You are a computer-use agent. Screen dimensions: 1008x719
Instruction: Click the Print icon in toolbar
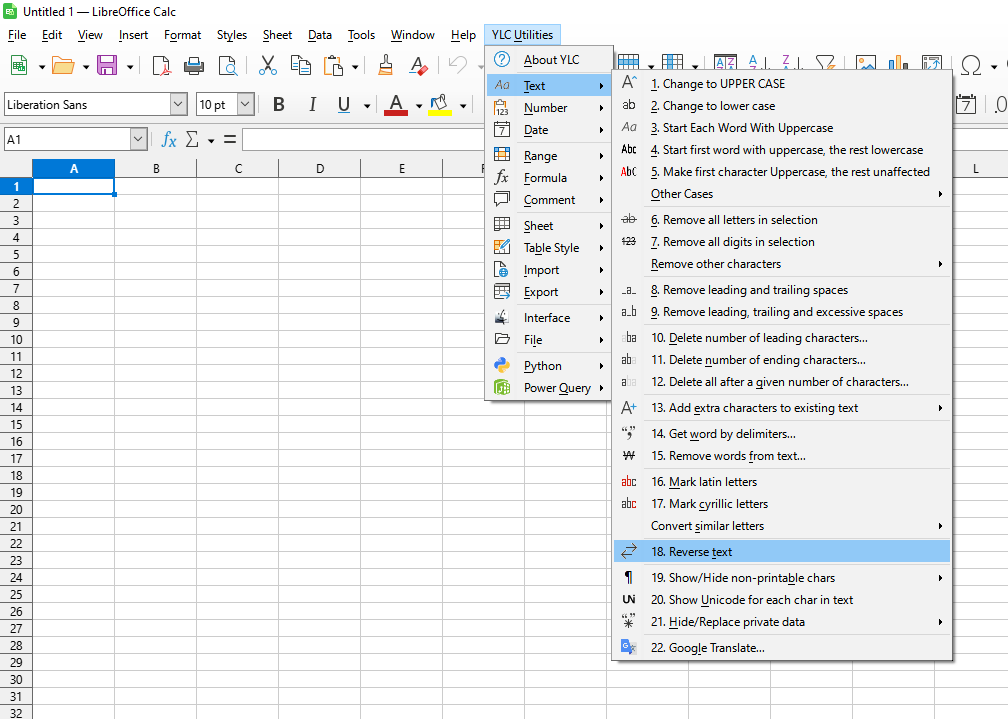(194, 66)
